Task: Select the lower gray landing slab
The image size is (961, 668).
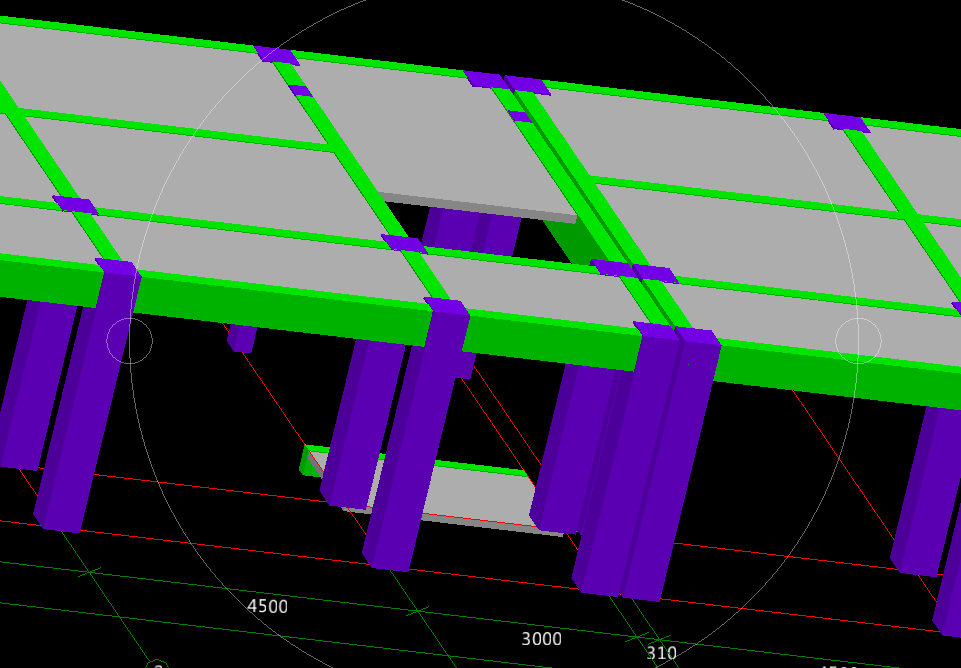Action: click(478, 493)
